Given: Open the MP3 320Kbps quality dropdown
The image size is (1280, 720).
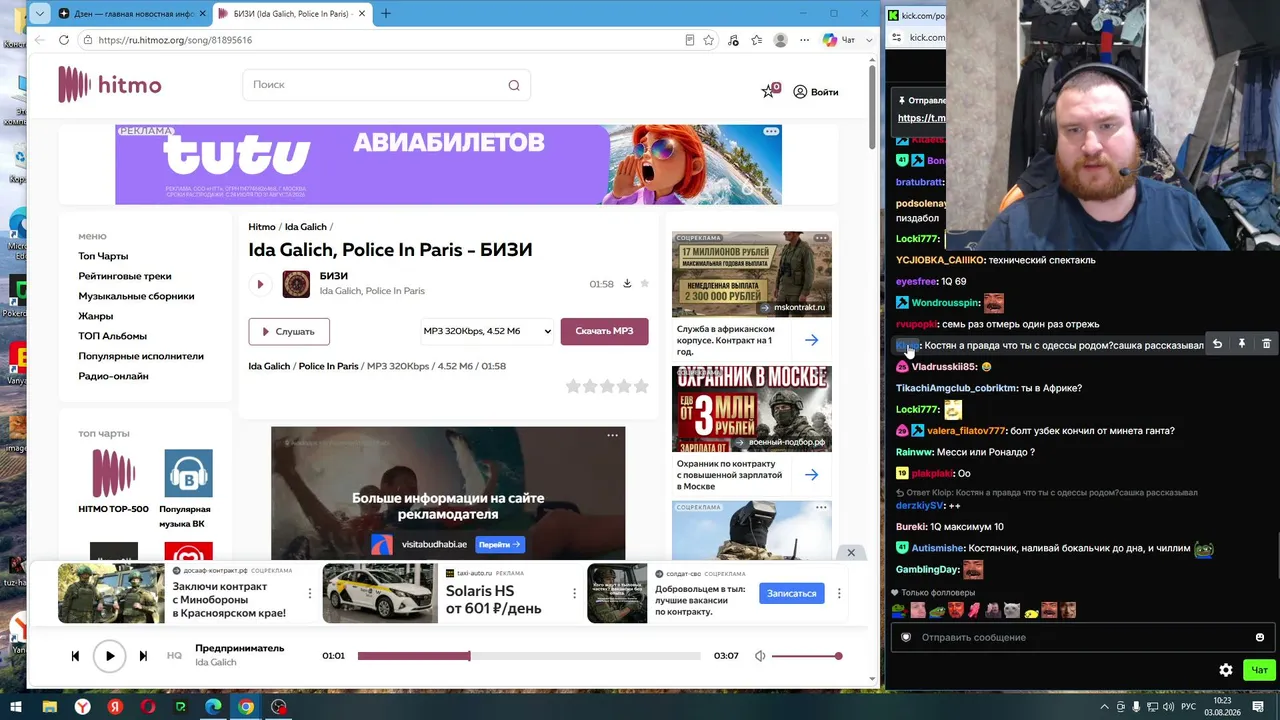Looking at the screenshot, I should point(487,331).
